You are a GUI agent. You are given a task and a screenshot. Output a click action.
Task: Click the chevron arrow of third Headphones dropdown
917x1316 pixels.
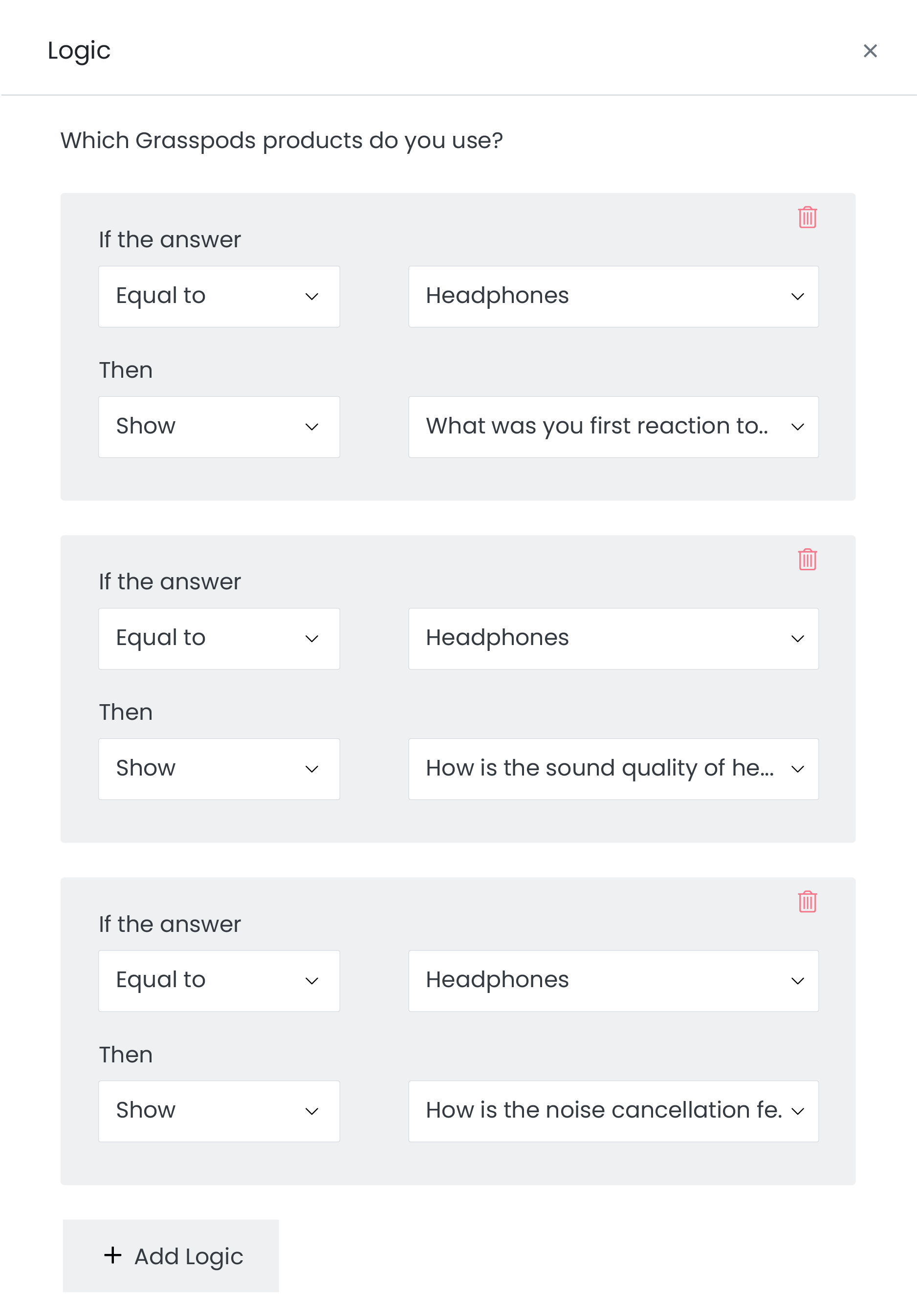point(797,981)
